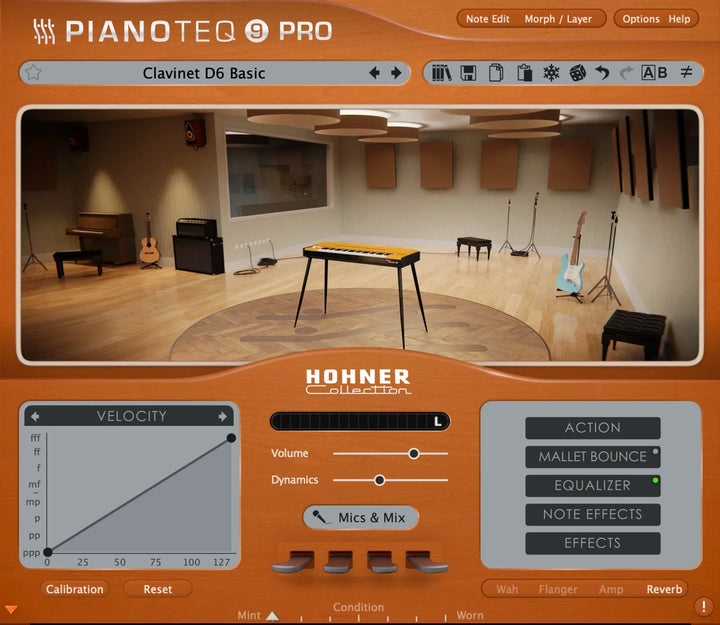The image size is (720, 625).
Task: Click the upright piano in studio
Action: [x=101, y=237]
